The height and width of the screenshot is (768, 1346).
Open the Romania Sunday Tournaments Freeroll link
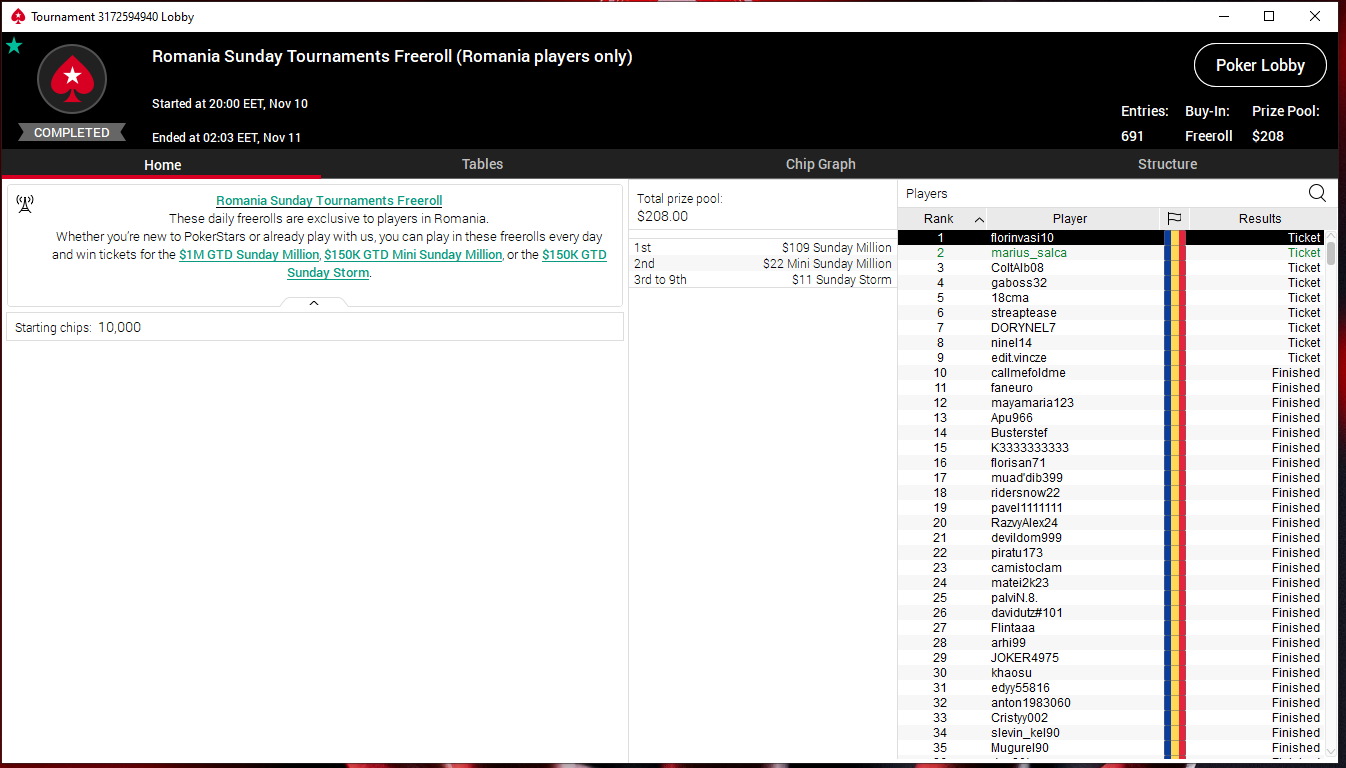click(x=329, y=201)
